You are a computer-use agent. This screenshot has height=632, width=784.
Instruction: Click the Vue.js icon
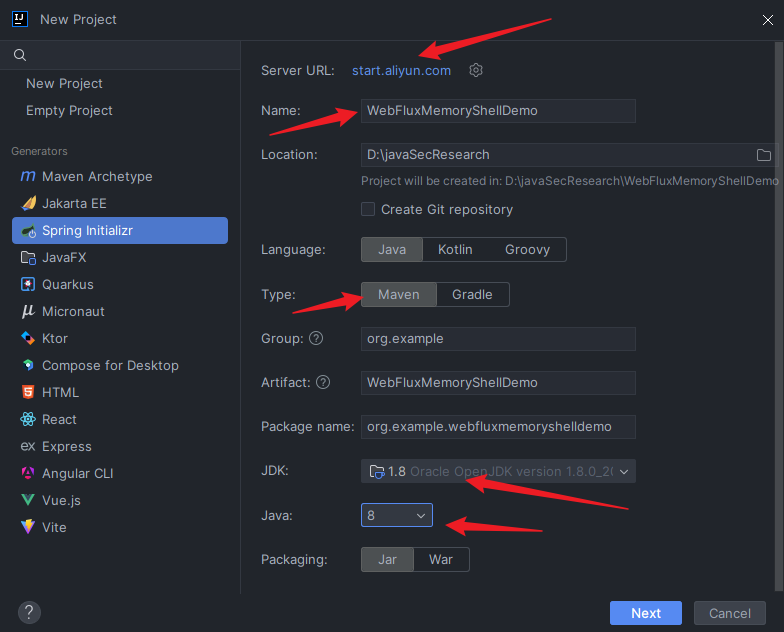click(28, 500)
